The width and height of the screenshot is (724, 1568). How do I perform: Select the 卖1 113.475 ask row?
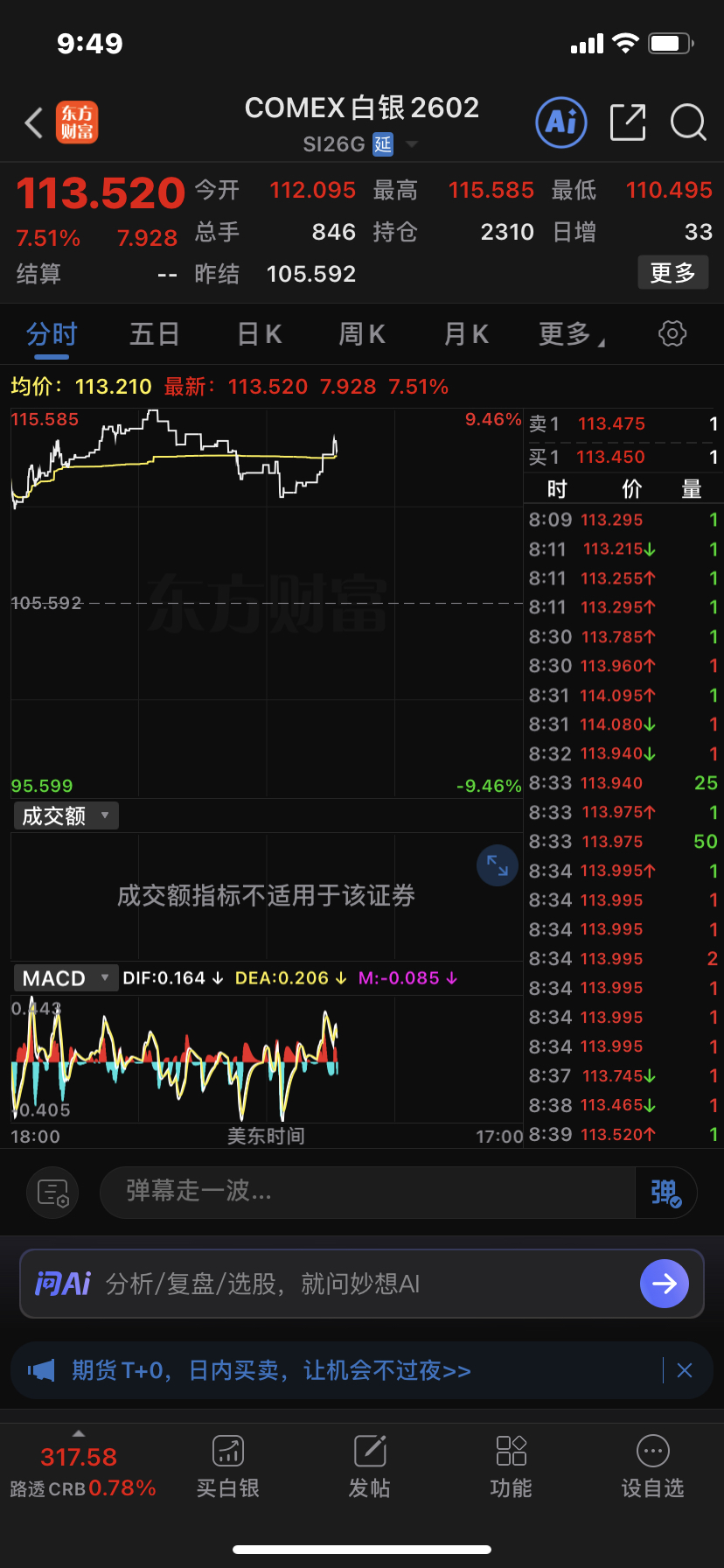623,423
